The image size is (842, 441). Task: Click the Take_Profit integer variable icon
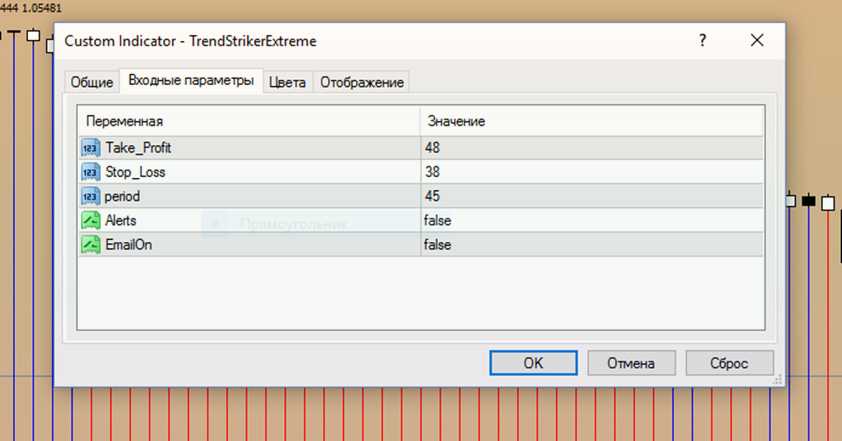tap(91, 148)
